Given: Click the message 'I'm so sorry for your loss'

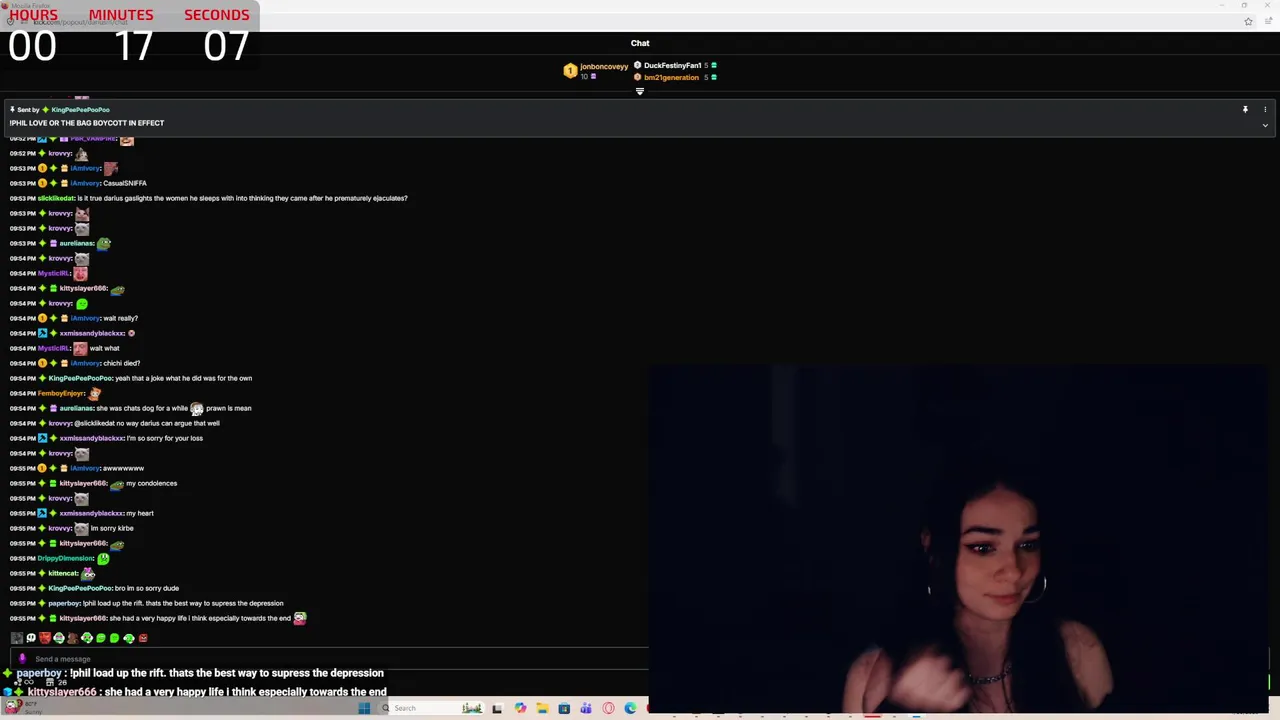Looking at the screenshot, I should [165, 438].
